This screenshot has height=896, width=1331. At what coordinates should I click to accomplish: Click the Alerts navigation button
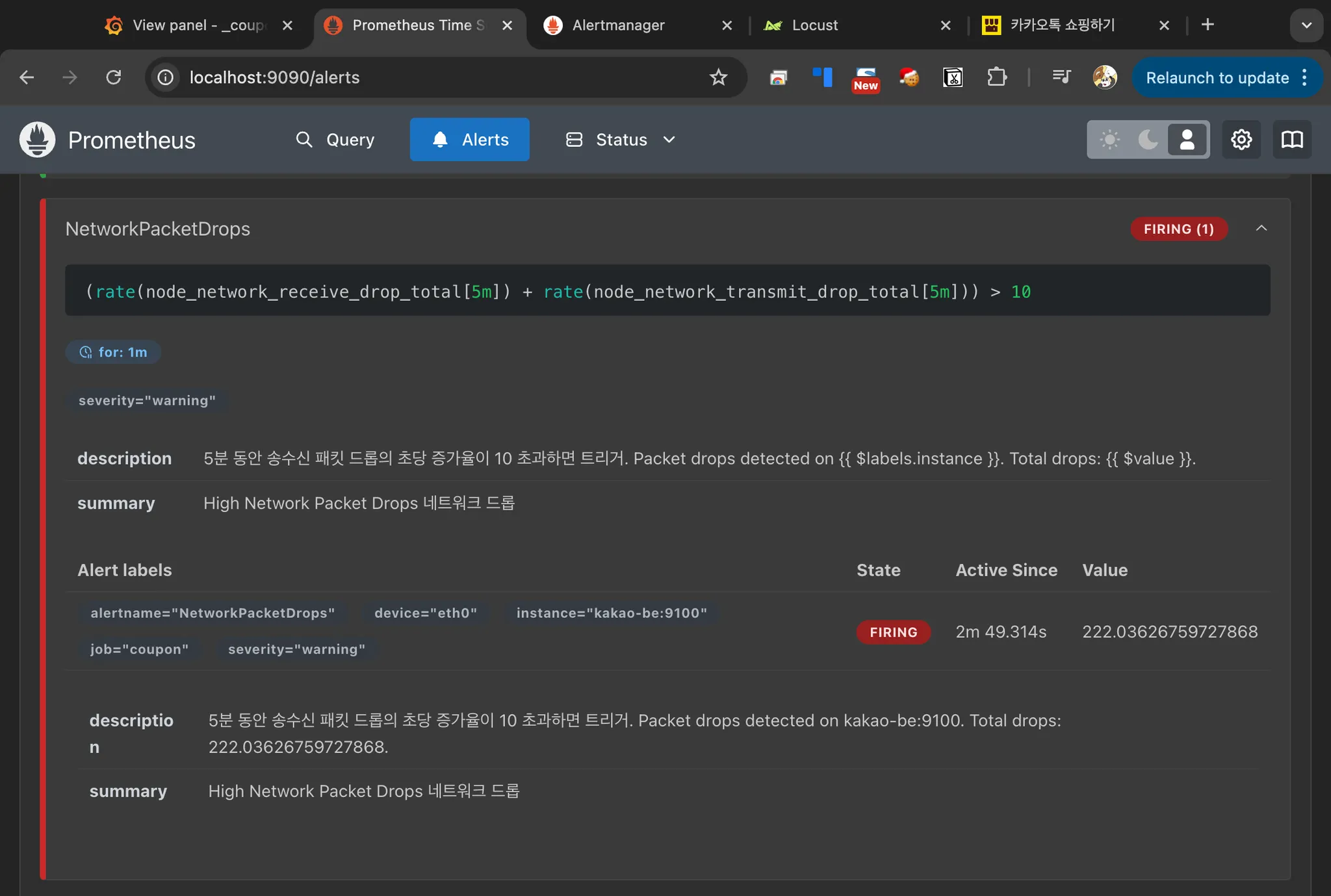tap(469, 140)
